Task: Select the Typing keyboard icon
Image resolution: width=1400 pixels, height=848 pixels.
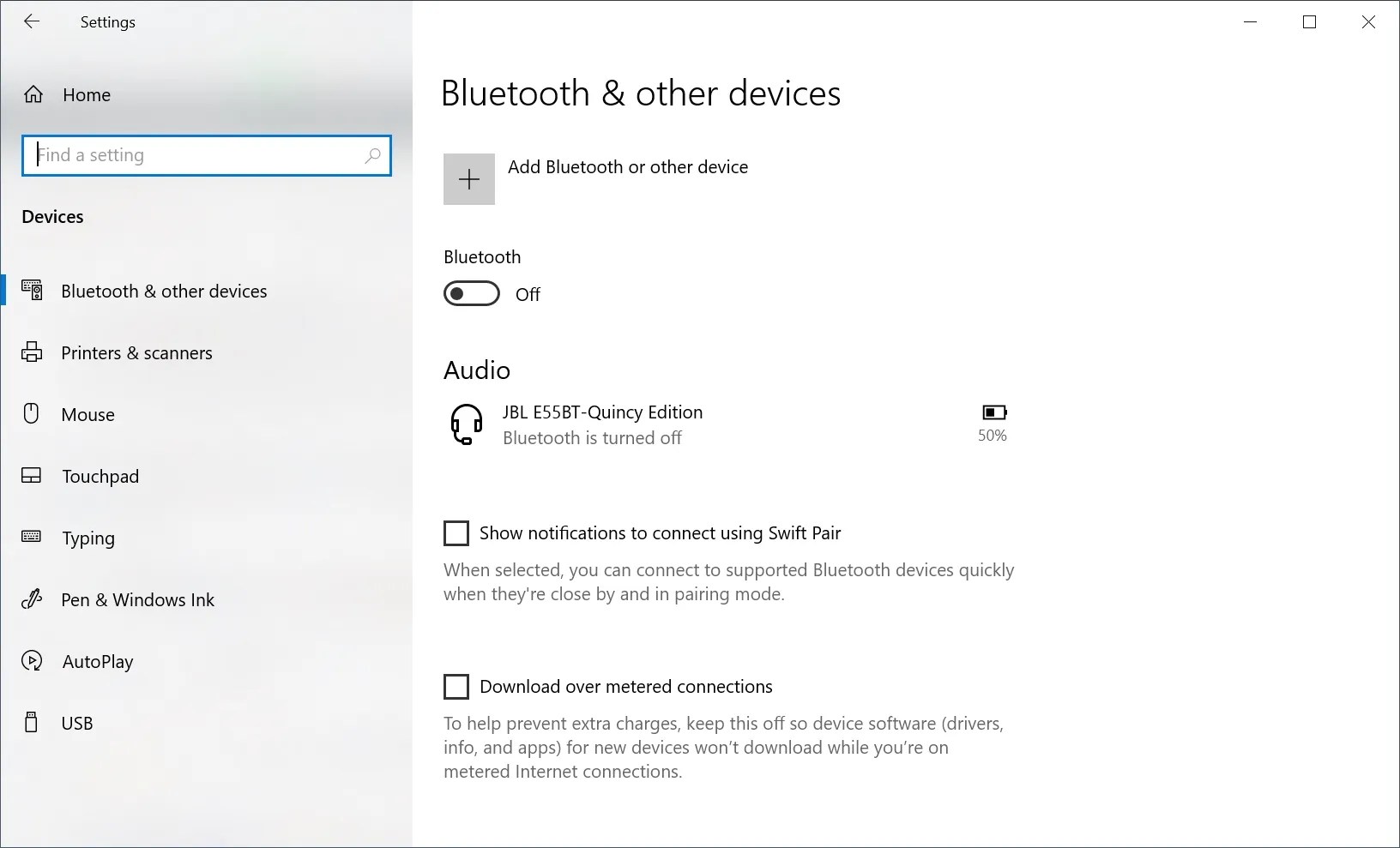Action: tap(31, 538)
